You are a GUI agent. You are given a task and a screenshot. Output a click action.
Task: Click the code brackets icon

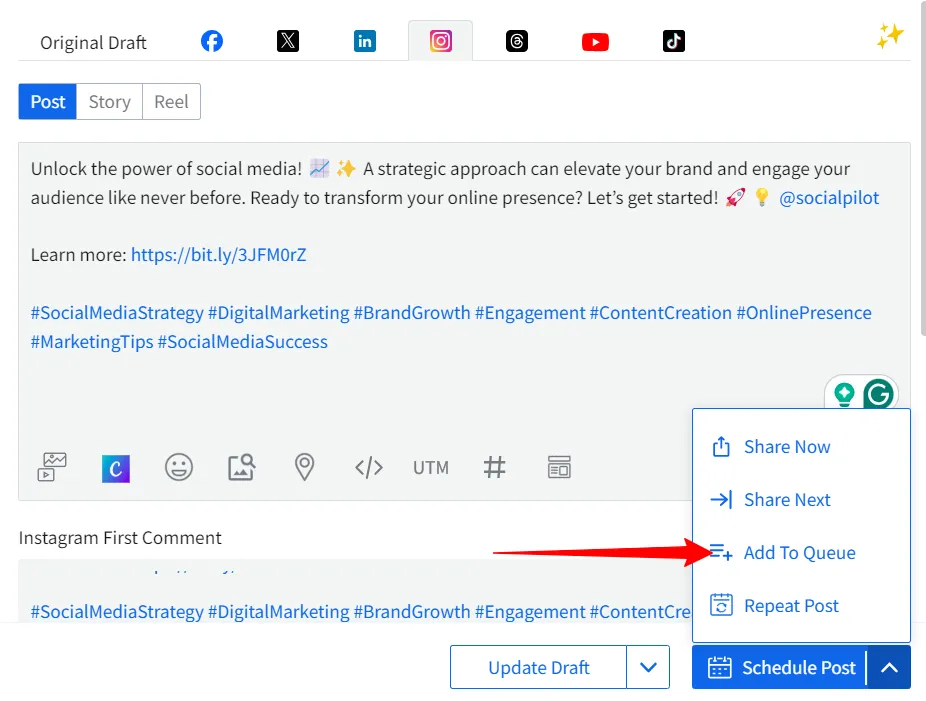pos(369,467)
